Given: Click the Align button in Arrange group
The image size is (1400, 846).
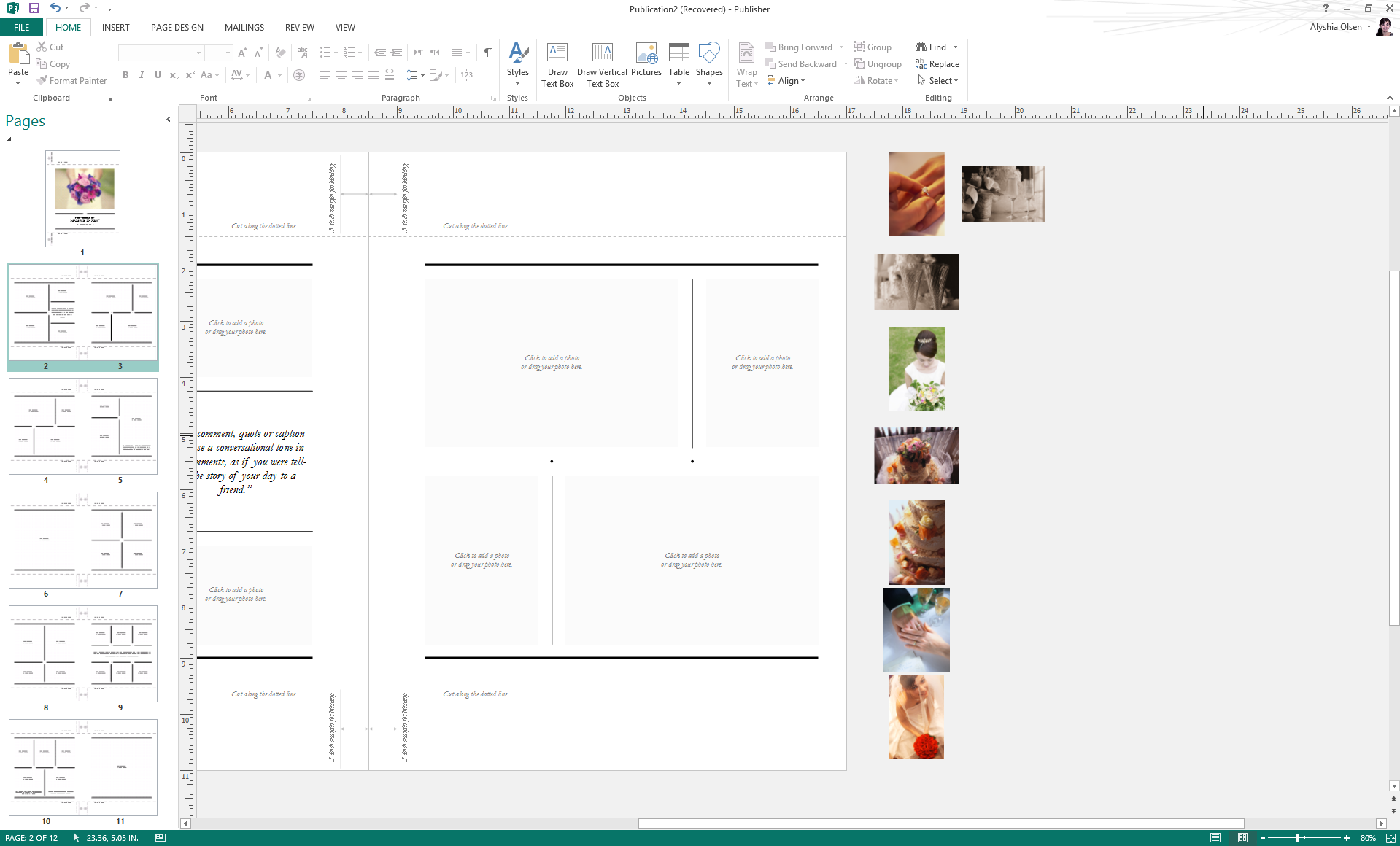Looking at the screenshot, I should tap(786, 80).
